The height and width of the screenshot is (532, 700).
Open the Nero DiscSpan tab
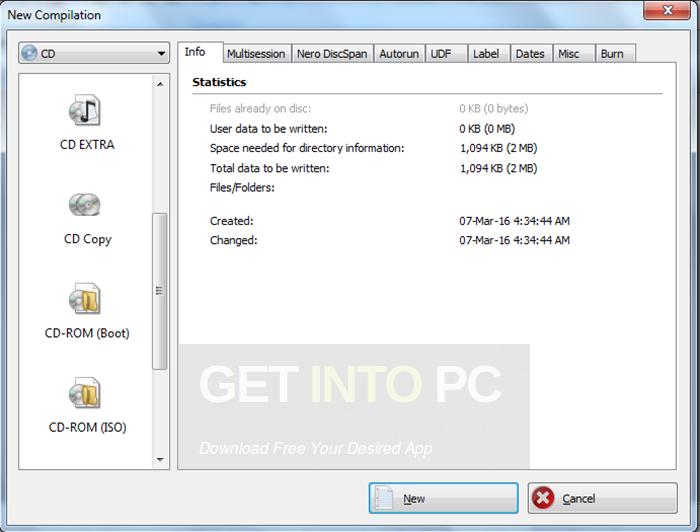click(x=332, y=54)
